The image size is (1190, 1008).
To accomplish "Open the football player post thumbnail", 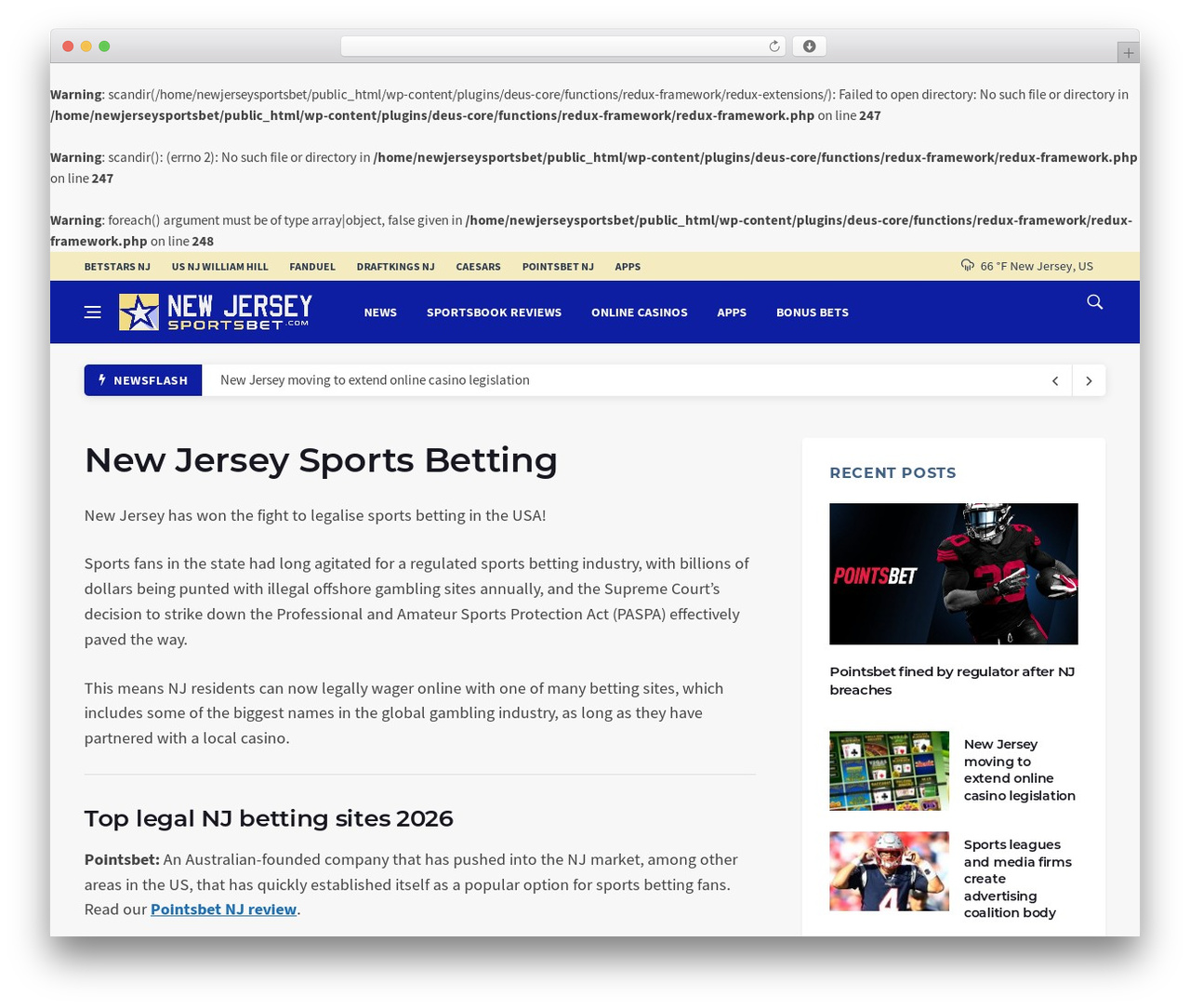I will [x=890, y=871].
